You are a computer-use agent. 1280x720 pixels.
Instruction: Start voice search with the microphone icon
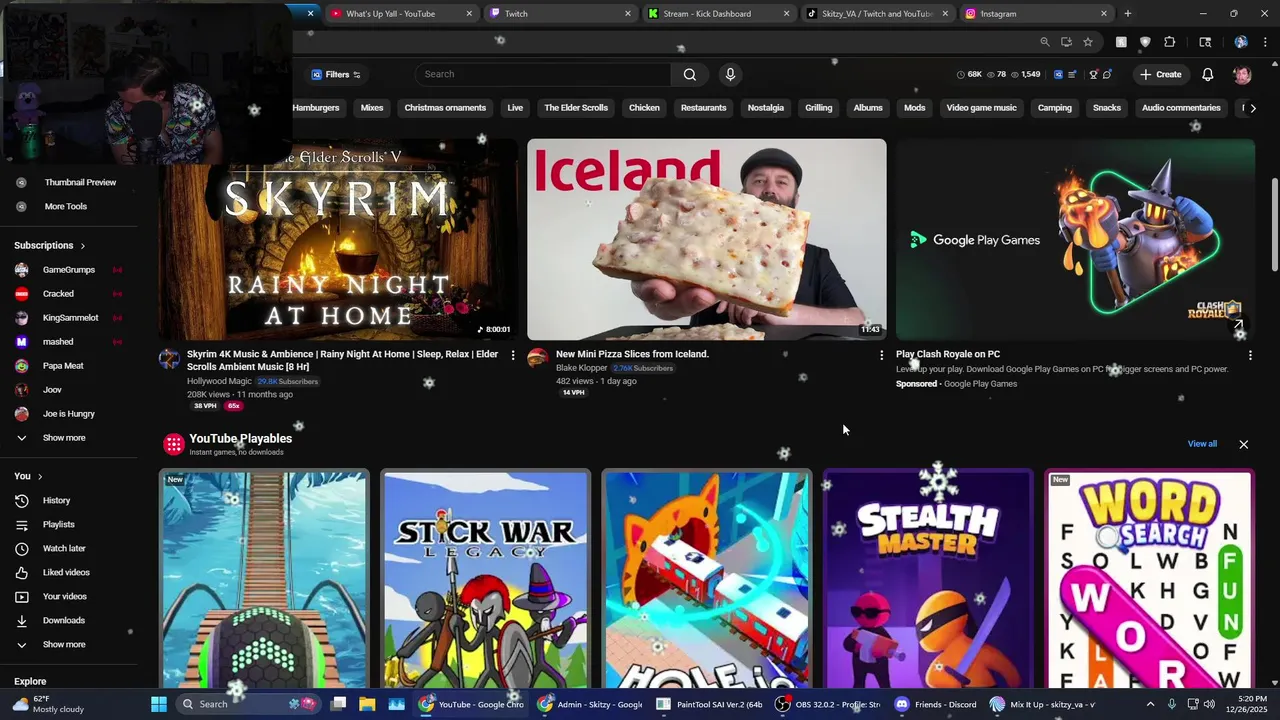pos(730,74)
